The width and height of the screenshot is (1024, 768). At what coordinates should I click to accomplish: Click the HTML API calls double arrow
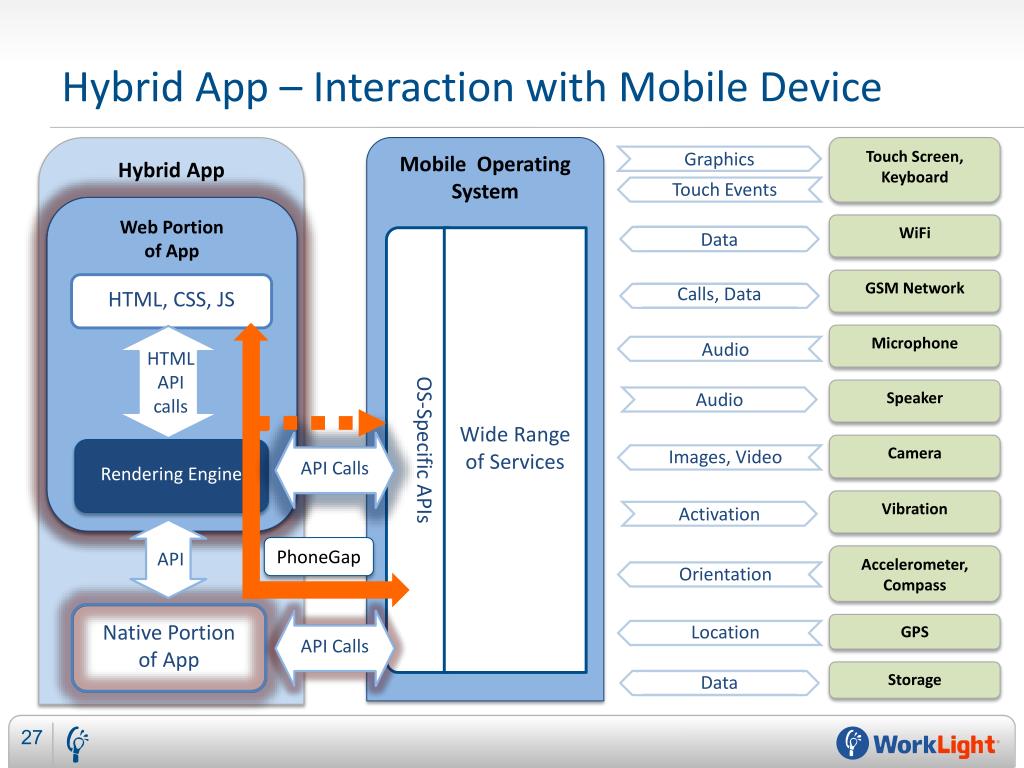(x=168, y=382)
